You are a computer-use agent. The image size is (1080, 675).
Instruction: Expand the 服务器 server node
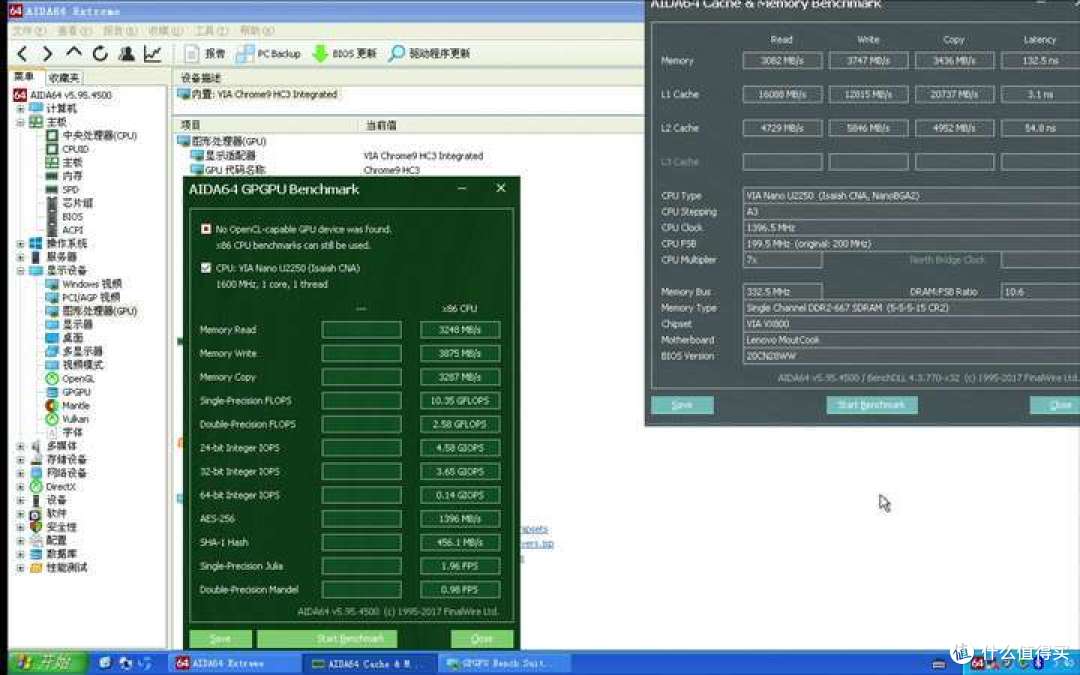click(21, 257)
